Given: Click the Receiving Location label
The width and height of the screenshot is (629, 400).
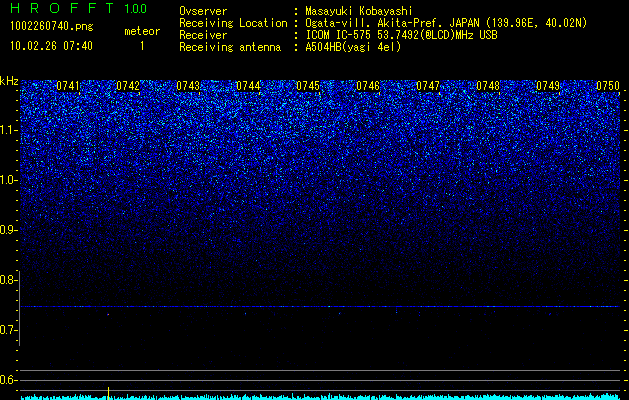Looking at the screenshot, I should tap(233, 23).
